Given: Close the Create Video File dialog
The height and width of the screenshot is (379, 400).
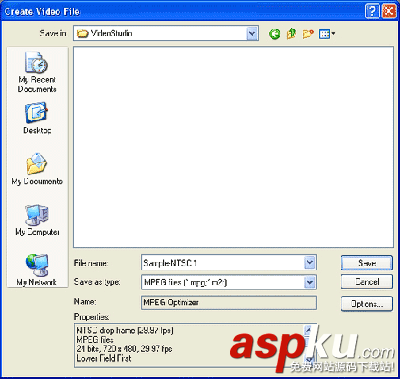Looking at the screenshot, I should (389, 11).
